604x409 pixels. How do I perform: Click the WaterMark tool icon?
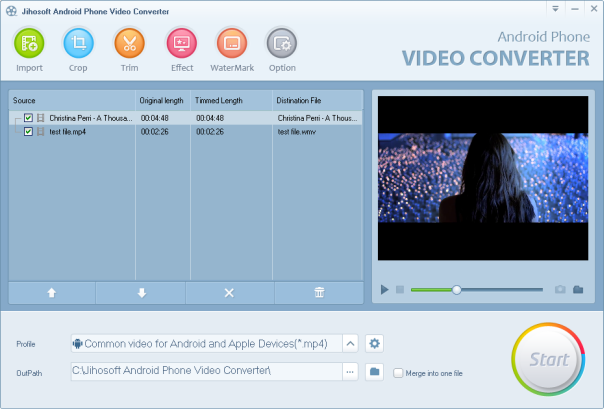(231, 44)
